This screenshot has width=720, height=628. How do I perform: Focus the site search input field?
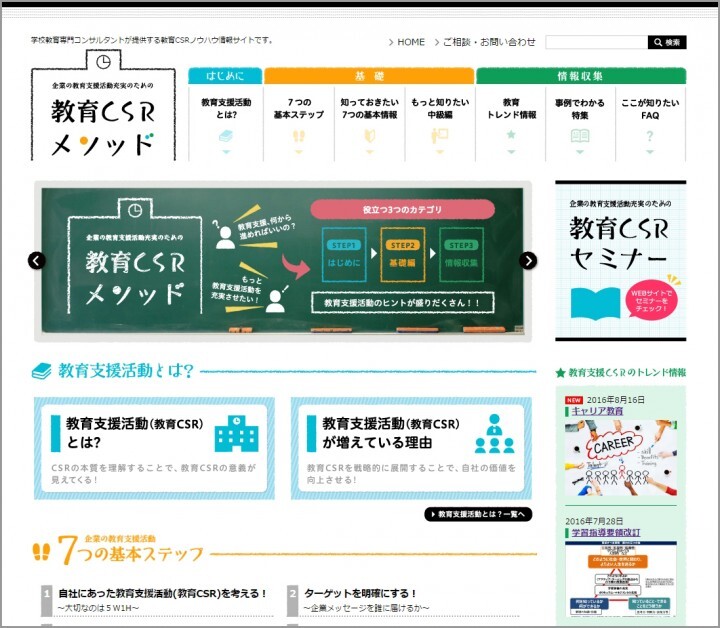(x=596, y=42)
